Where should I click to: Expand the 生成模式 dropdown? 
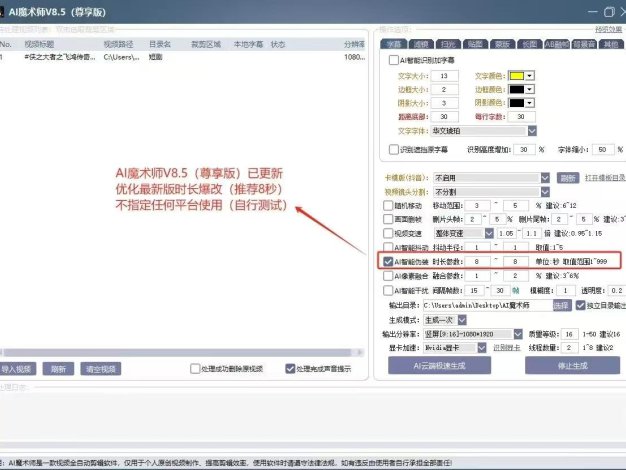click(x=462, y=320)
